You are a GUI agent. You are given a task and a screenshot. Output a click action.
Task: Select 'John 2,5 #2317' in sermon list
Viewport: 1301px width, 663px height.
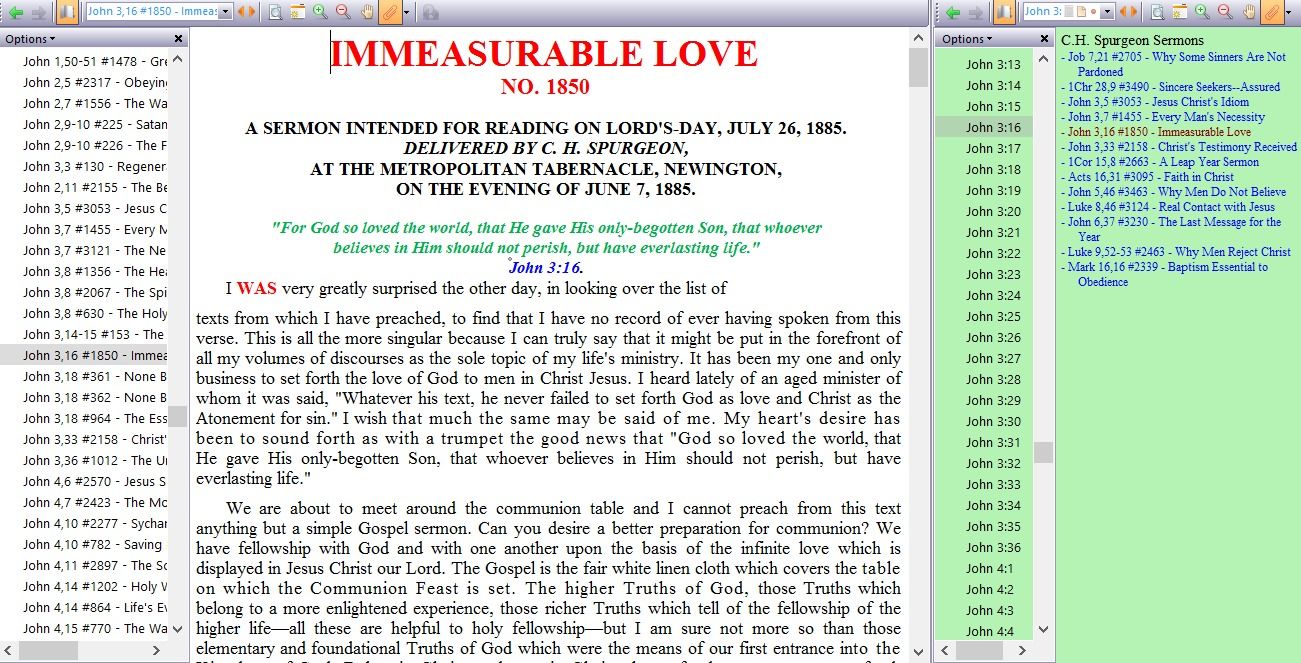(95, 82)
